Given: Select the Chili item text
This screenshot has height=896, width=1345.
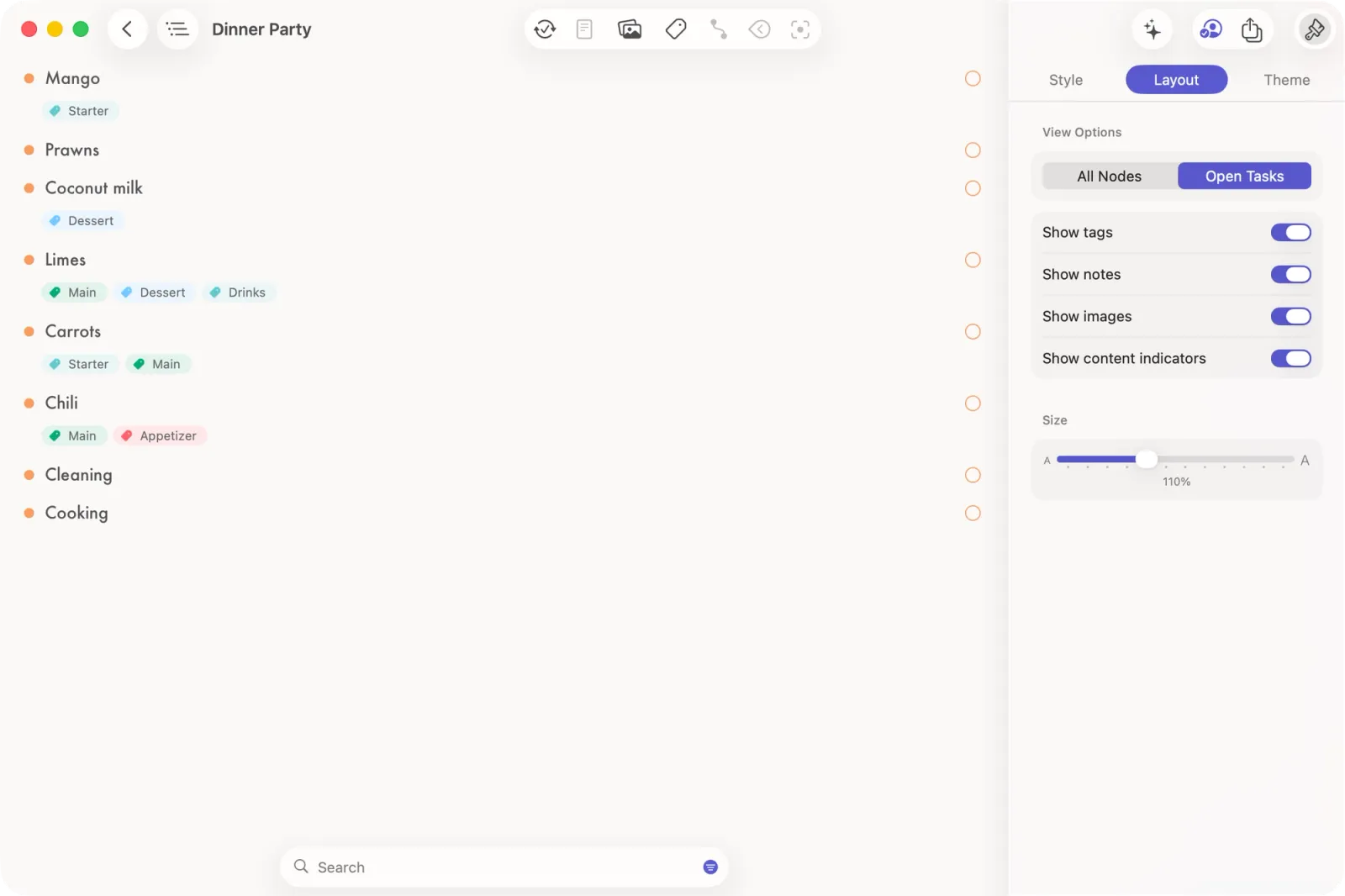Looking at the screenshot, I should coord(61,403).
